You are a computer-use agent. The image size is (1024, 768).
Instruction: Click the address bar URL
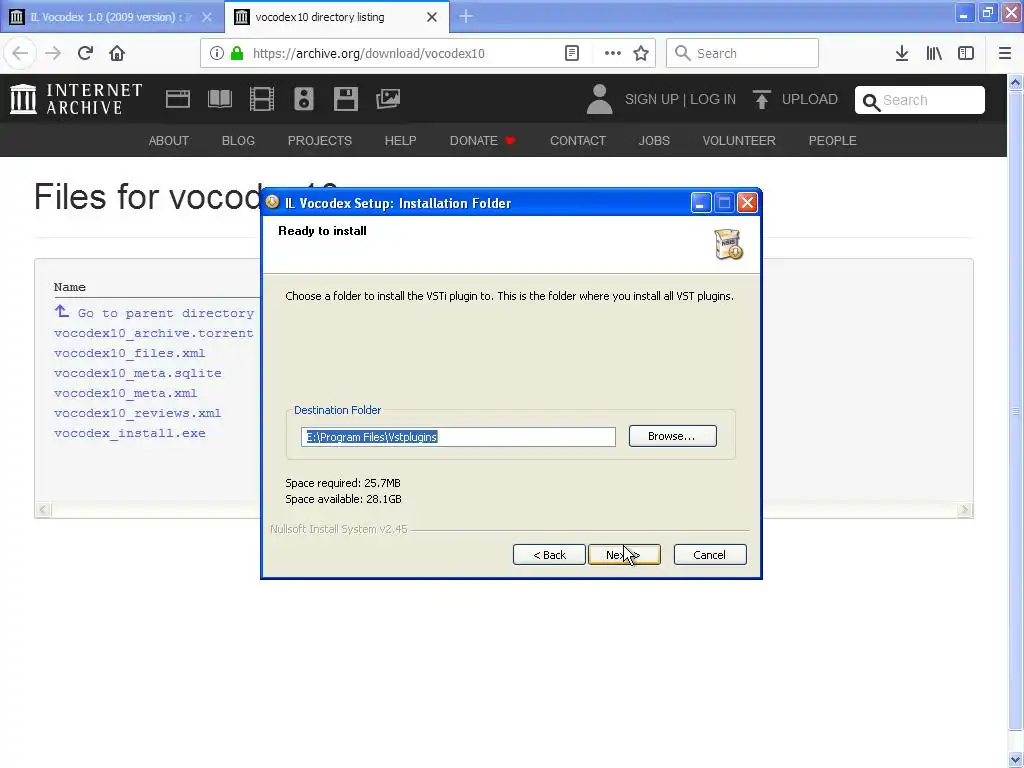coord(368,54)
